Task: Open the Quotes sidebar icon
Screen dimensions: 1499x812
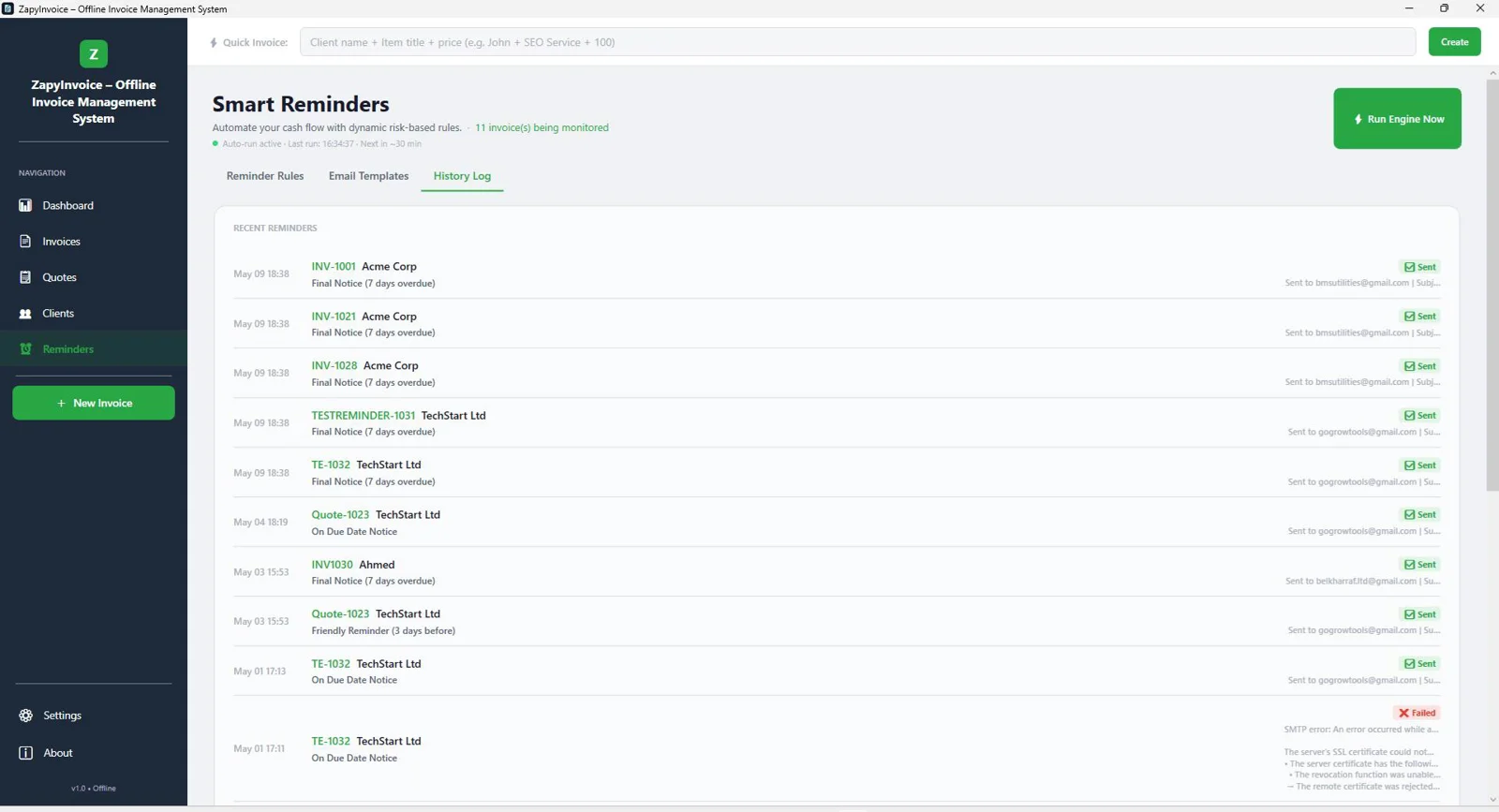Action: point(25,277)
